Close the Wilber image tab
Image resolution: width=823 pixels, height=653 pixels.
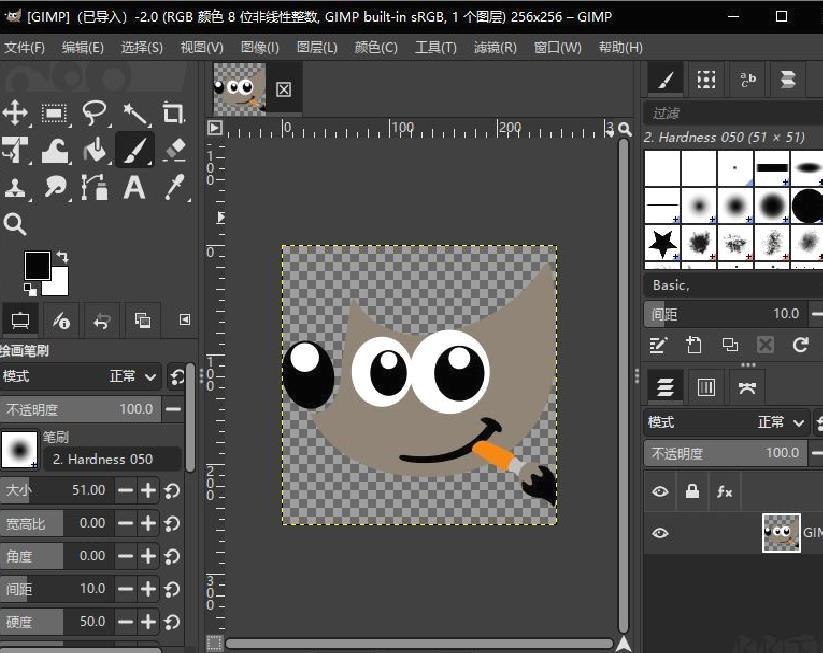pos(283,89)
